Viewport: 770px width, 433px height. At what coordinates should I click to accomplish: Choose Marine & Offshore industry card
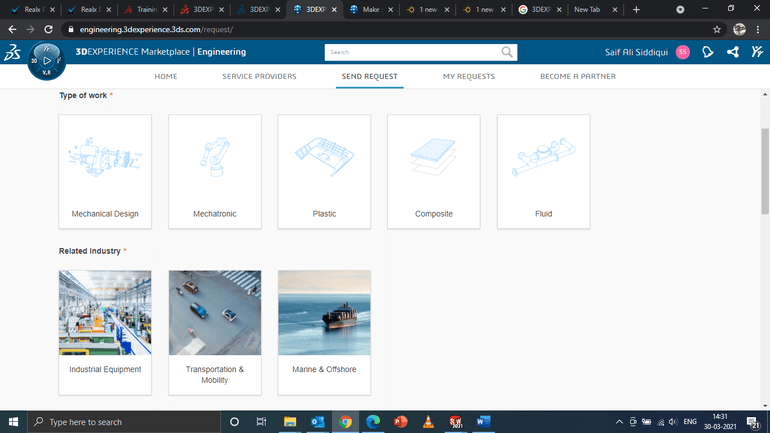(x=324, y=332)
